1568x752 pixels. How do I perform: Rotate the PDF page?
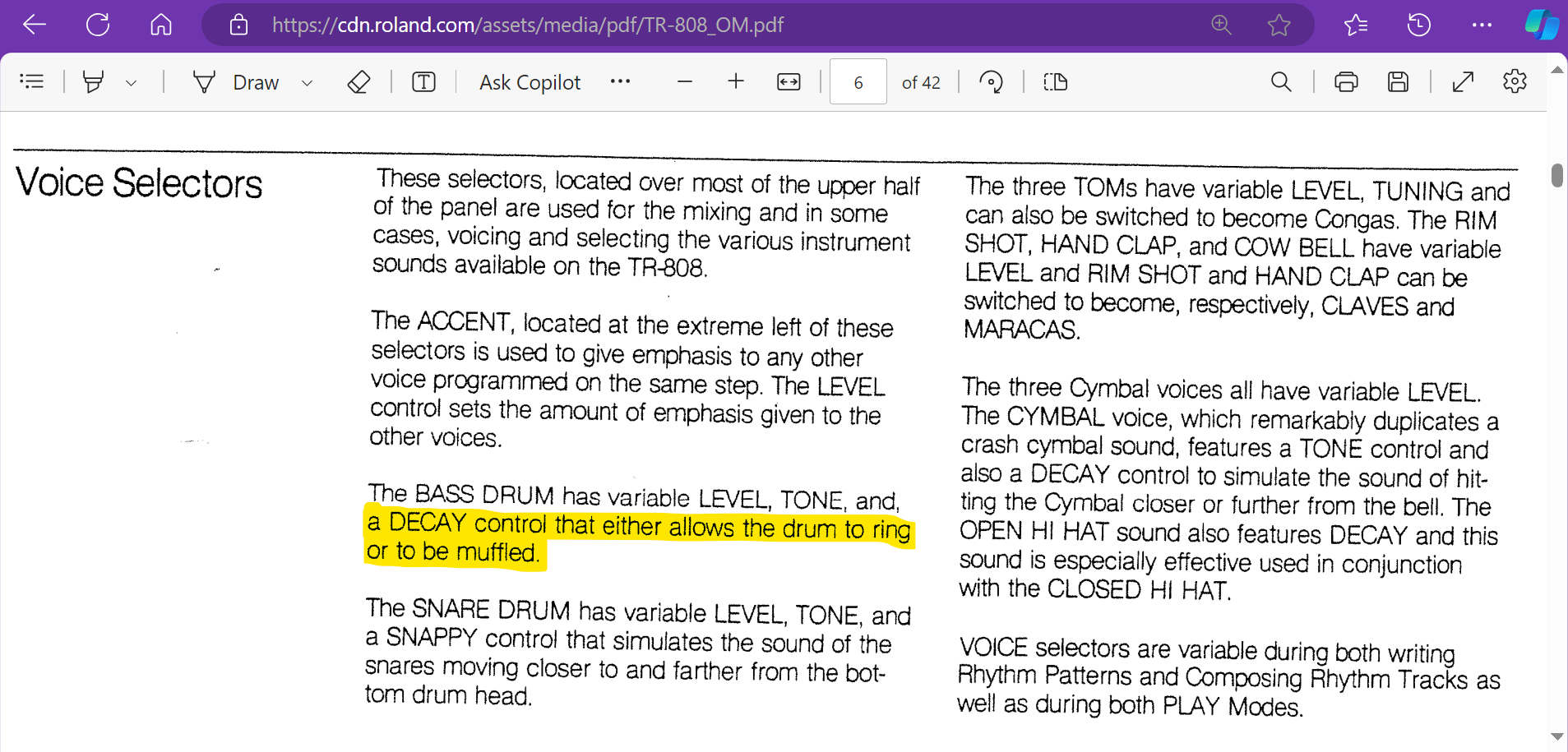click(x=991, y=81)
